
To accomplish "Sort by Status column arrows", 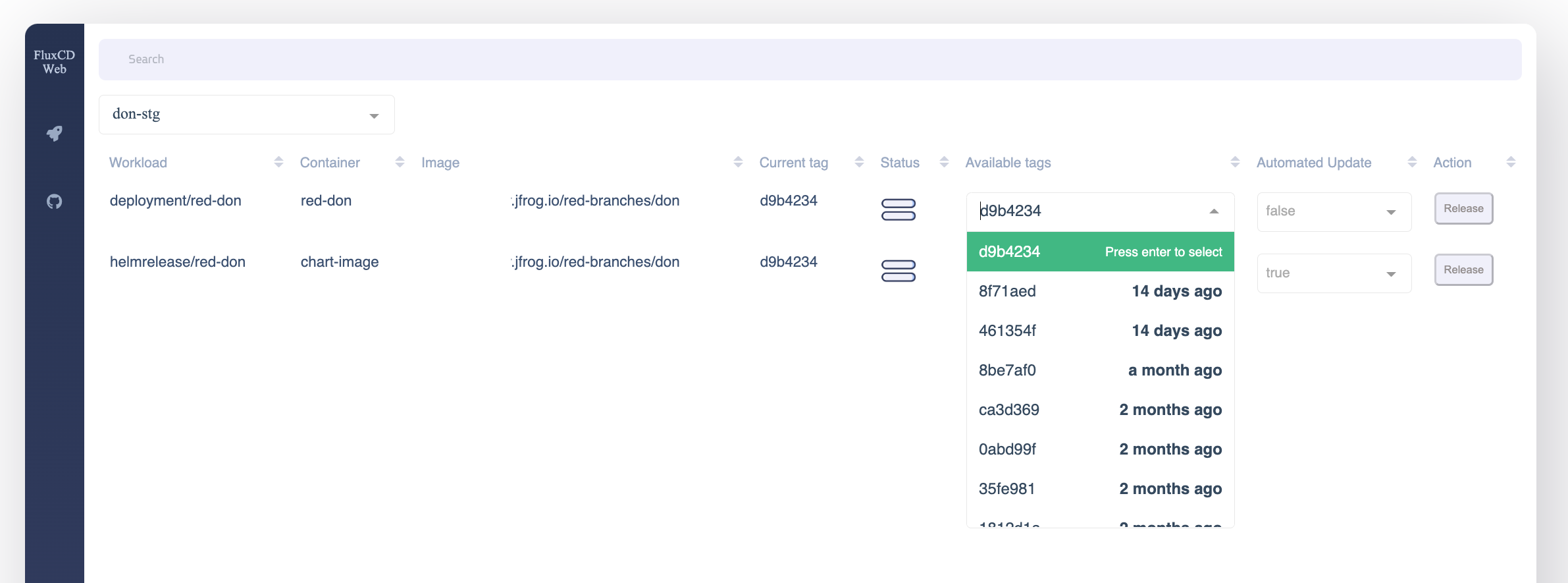I will [944, 162].
